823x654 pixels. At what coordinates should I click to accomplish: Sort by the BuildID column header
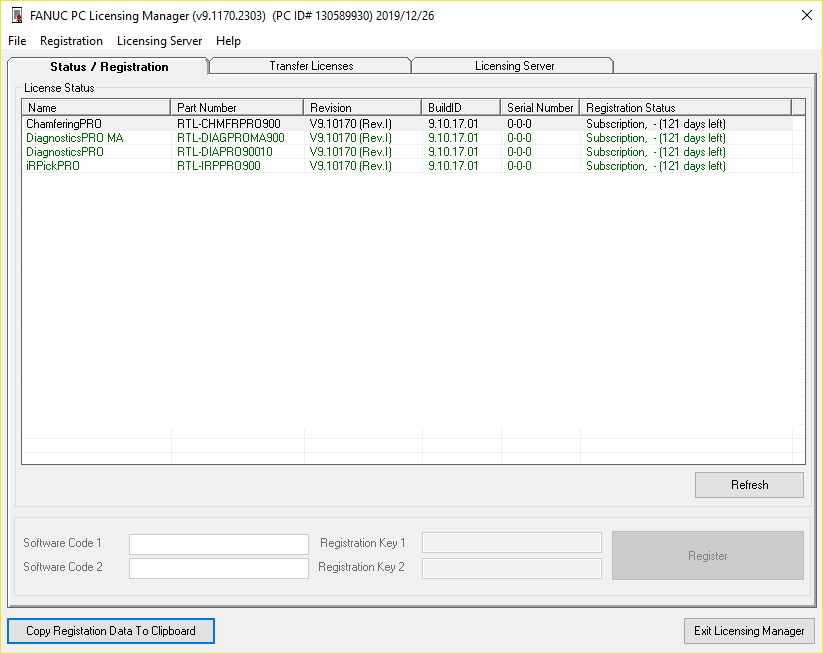click(x=461, y=108)
